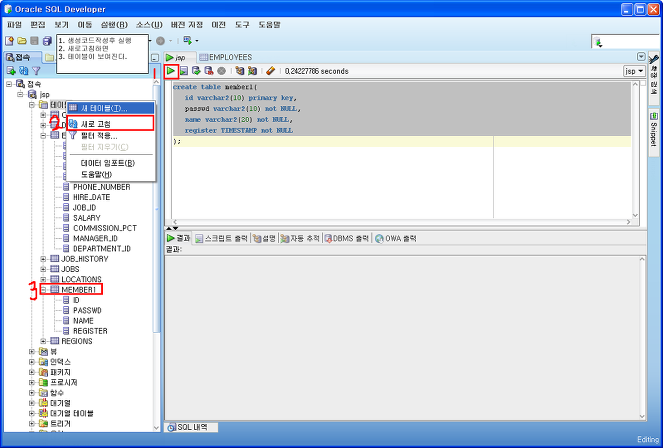663x448 pixels.
Task: Click the Explain Plan icon in worksheet toolbar
Action: (x=240, y=71)
